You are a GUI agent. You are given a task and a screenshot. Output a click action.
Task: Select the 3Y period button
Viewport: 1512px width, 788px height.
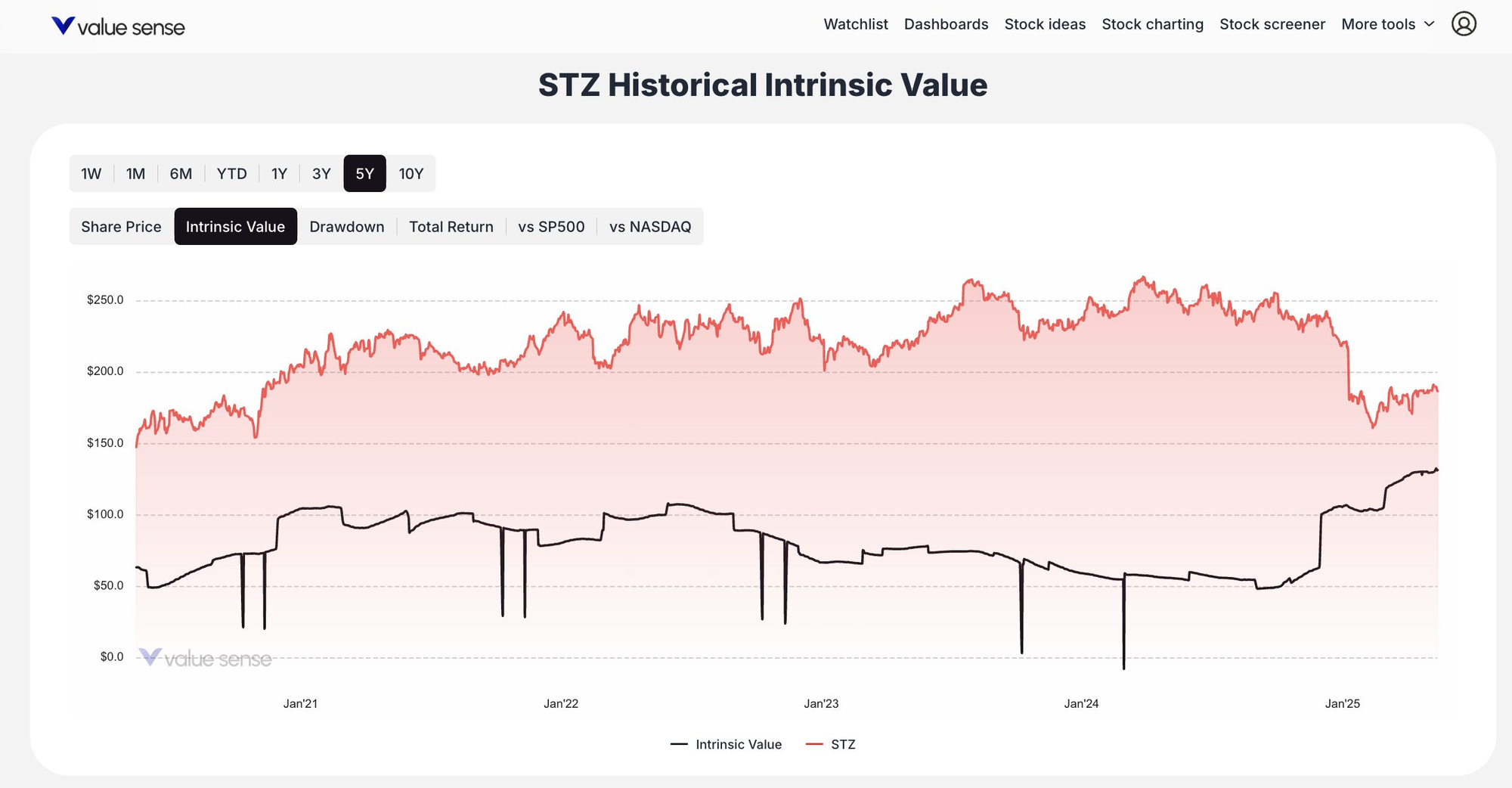[320, 173]
